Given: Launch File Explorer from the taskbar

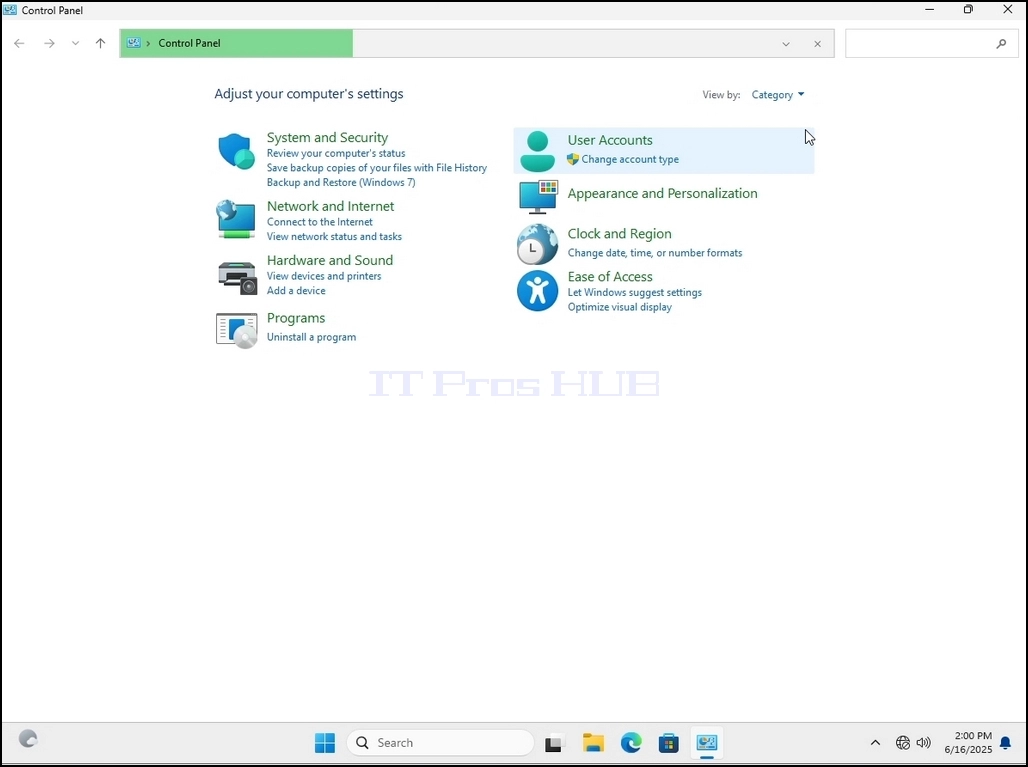Looking at the screenshot, I should 593,743.
